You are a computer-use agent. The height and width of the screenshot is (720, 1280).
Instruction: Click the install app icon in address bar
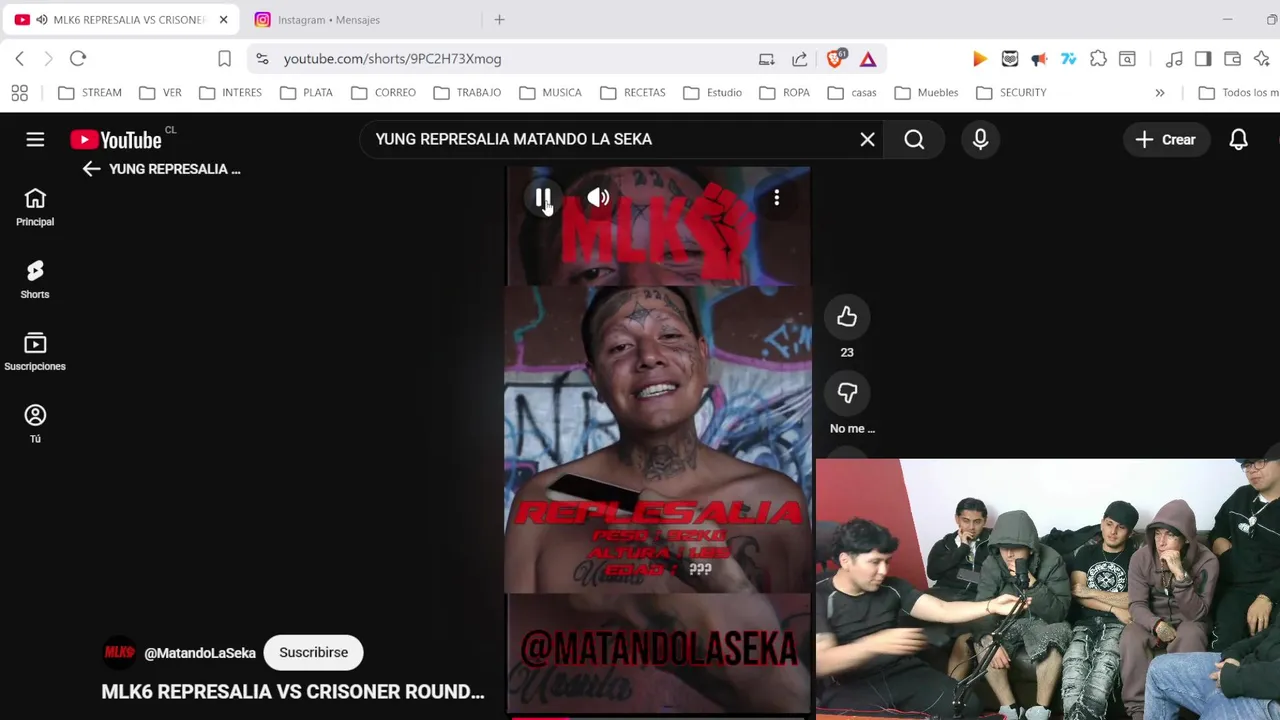coord(766,59)
